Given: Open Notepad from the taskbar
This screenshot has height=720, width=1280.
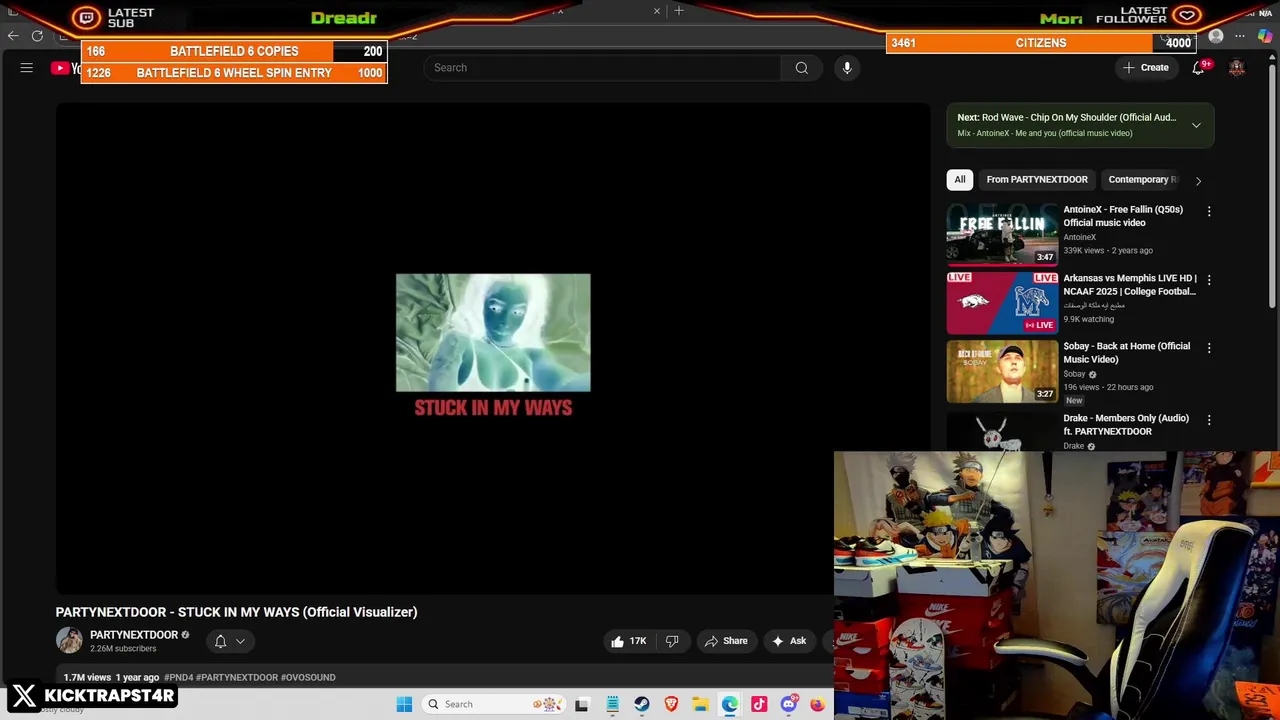Looking at the screenshot, I should pos(612,704).
